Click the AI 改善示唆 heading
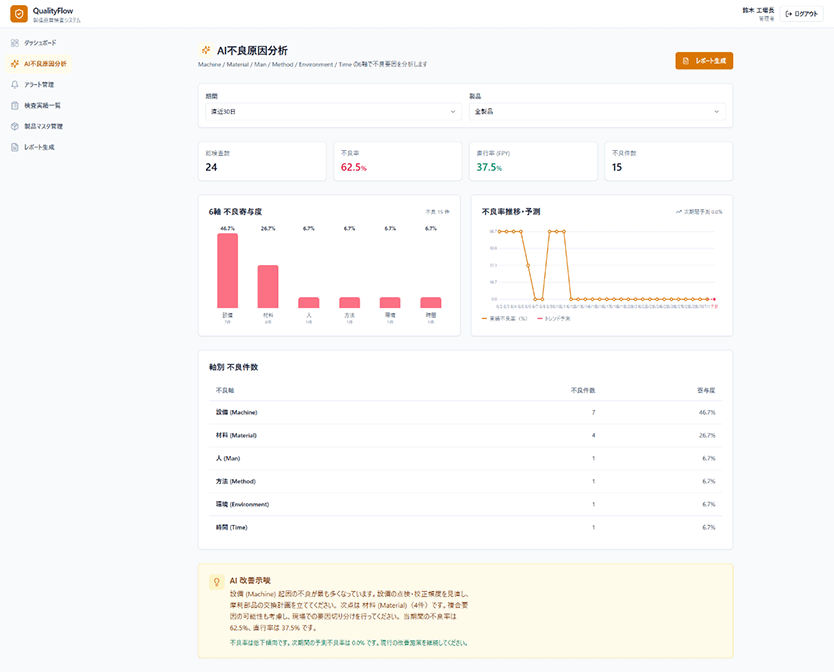Screen dimensions: 834x672 click(x=250, y=580)
